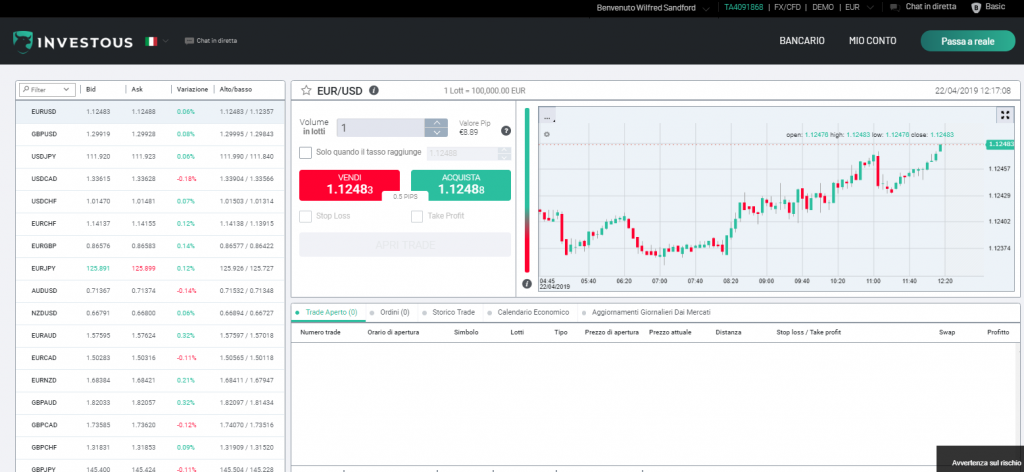Viewport: 1024px width, 472px height.
Task: Select the USDJPY row
Action: point(150,157)
